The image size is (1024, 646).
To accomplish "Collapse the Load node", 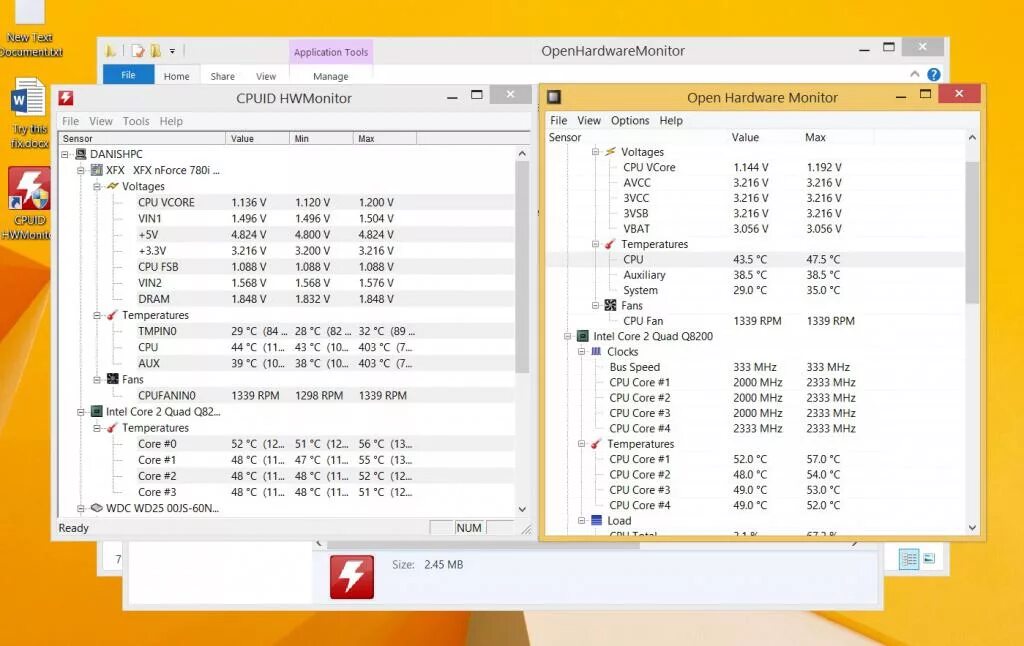I will (581, 521).
